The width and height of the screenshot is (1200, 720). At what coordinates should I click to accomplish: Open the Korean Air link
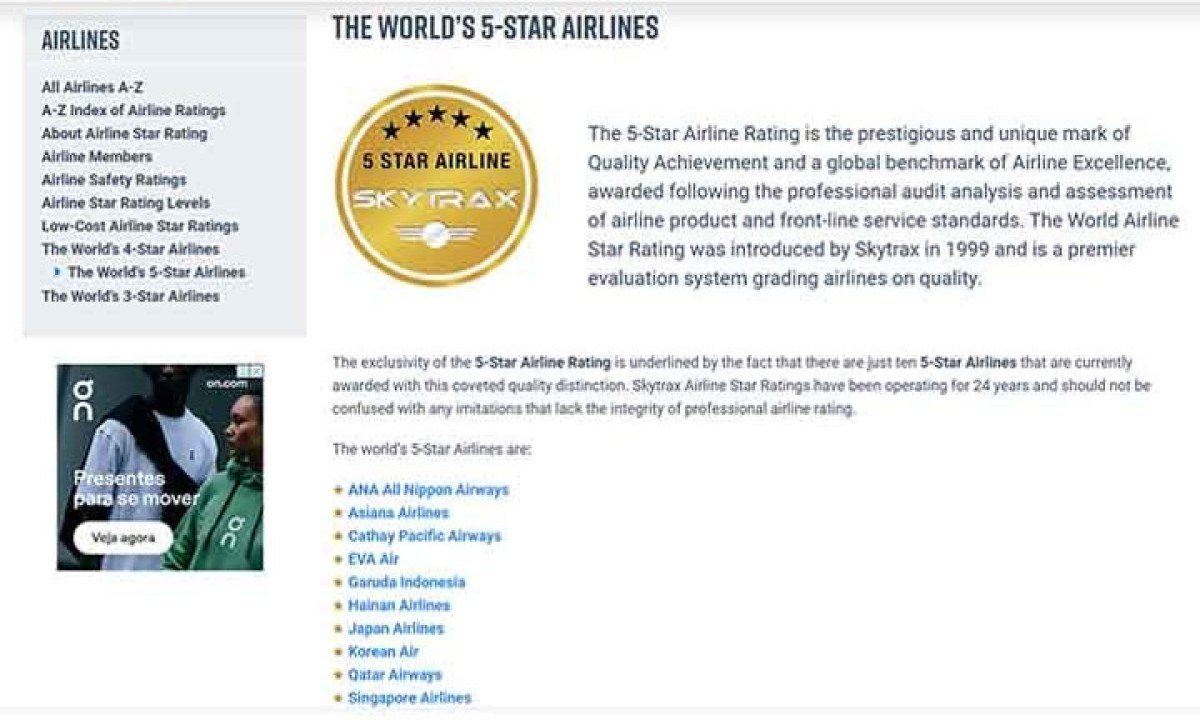[383, 652]
